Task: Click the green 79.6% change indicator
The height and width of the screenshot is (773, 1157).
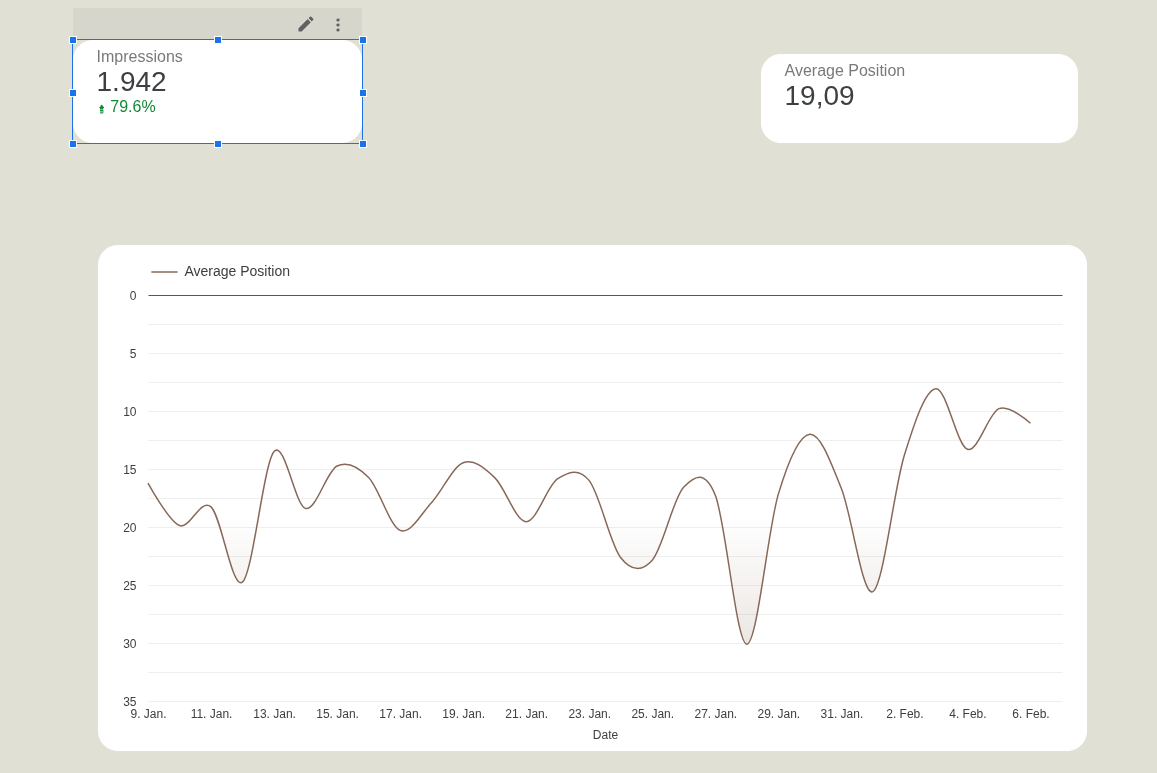Action: tap(127, 107)
